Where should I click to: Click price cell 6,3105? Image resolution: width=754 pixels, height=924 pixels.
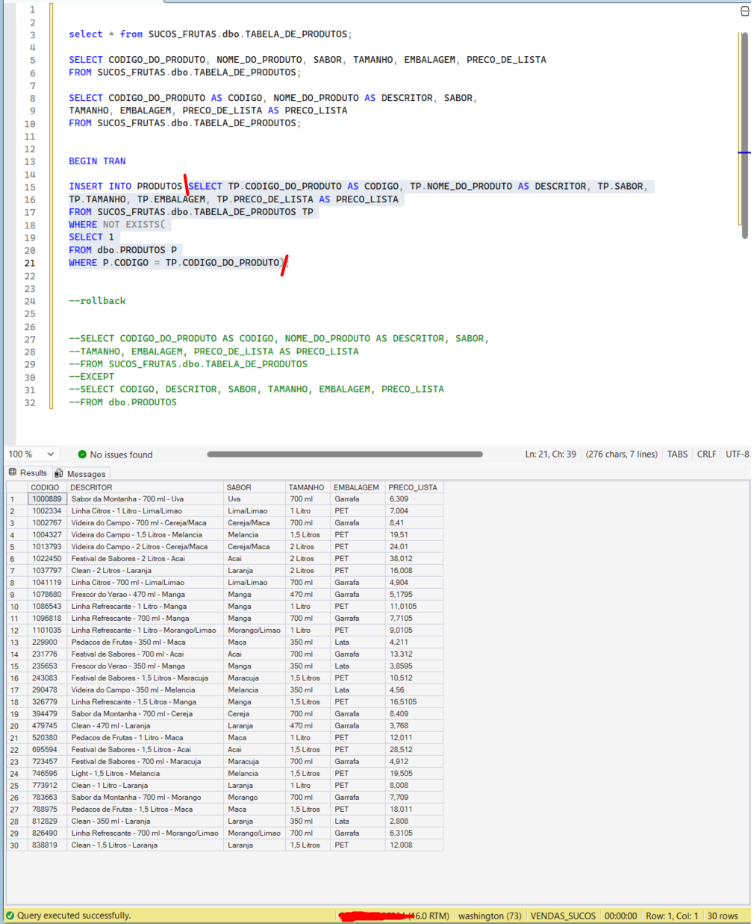[414, 833]
